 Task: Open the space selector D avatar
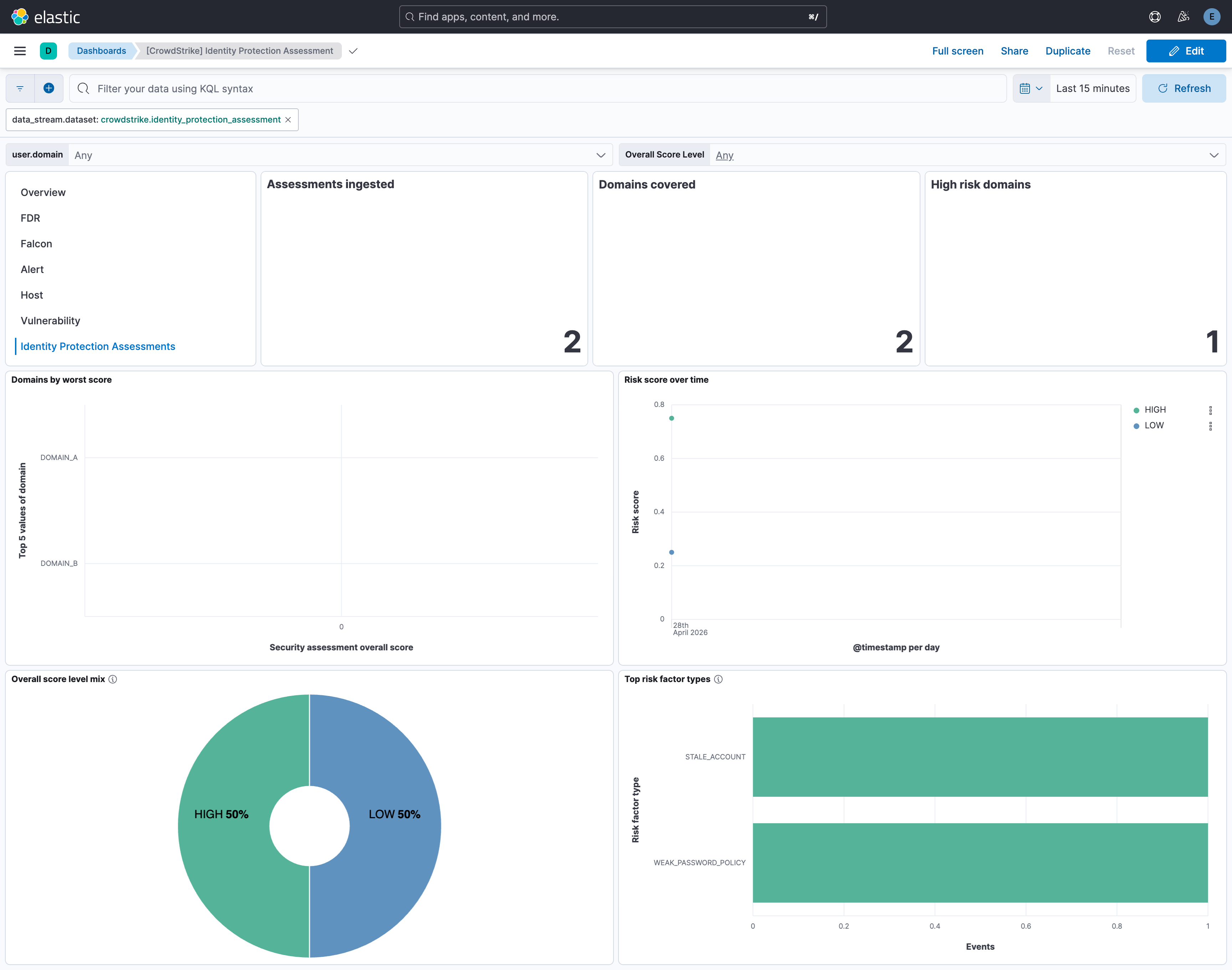(x=48, y=51)
